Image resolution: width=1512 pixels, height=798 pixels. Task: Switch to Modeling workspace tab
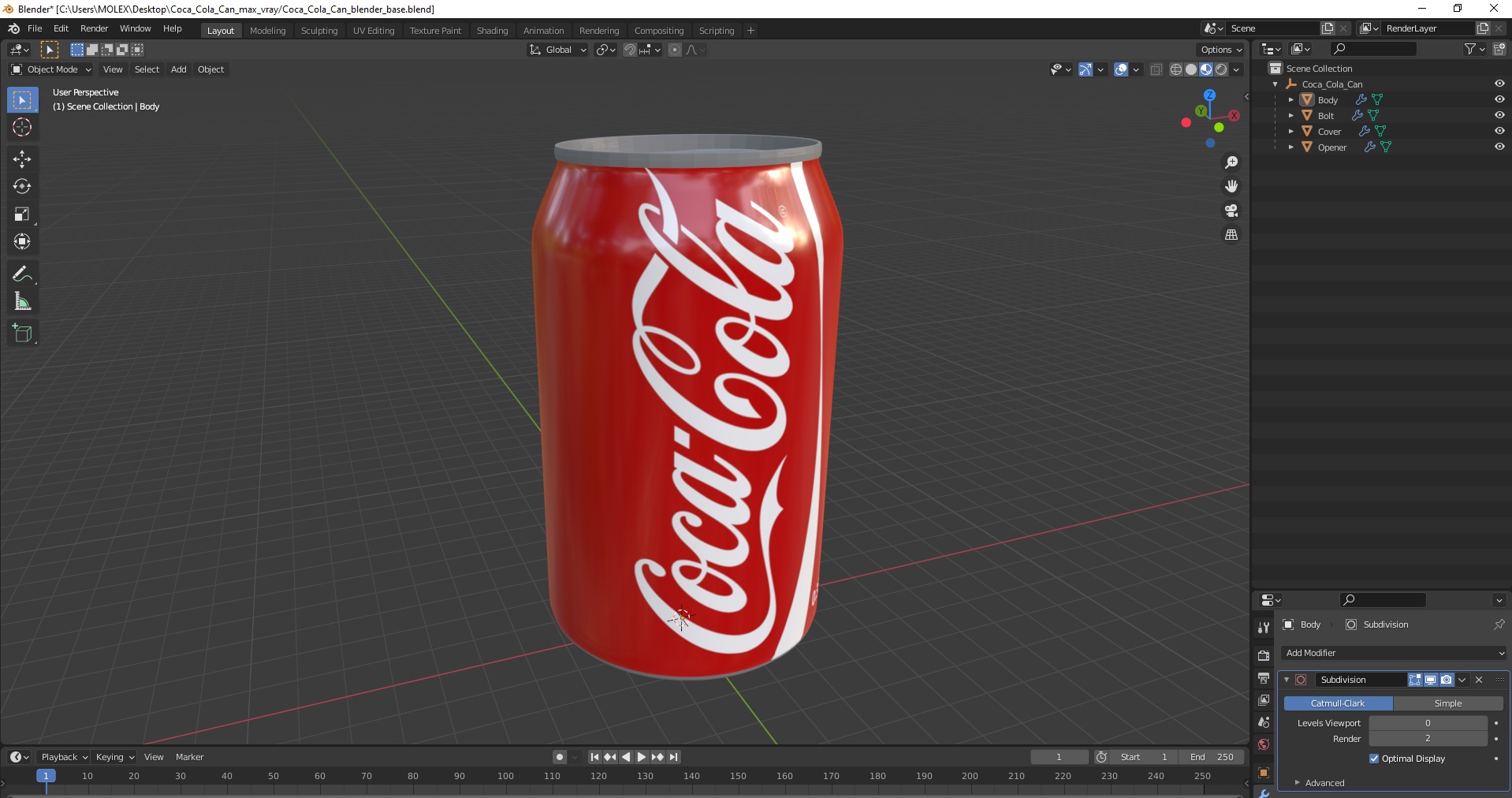click(x=267, y=31)
